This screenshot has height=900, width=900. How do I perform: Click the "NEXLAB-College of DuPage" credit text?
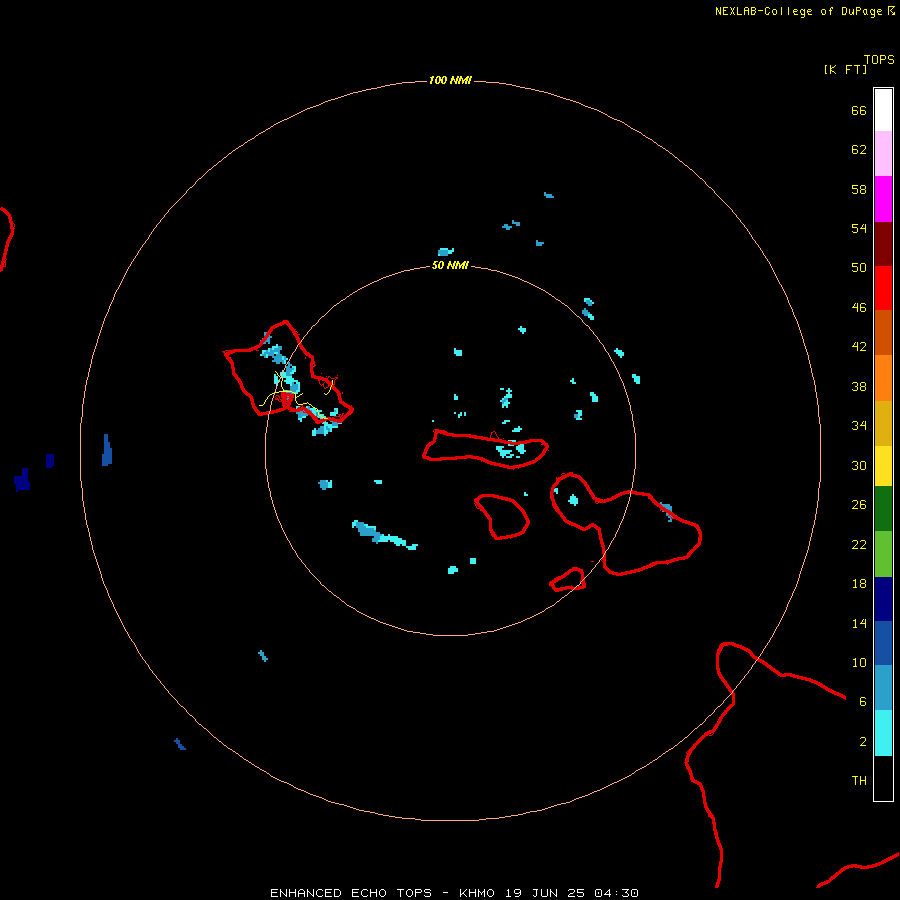coord(798,11)
